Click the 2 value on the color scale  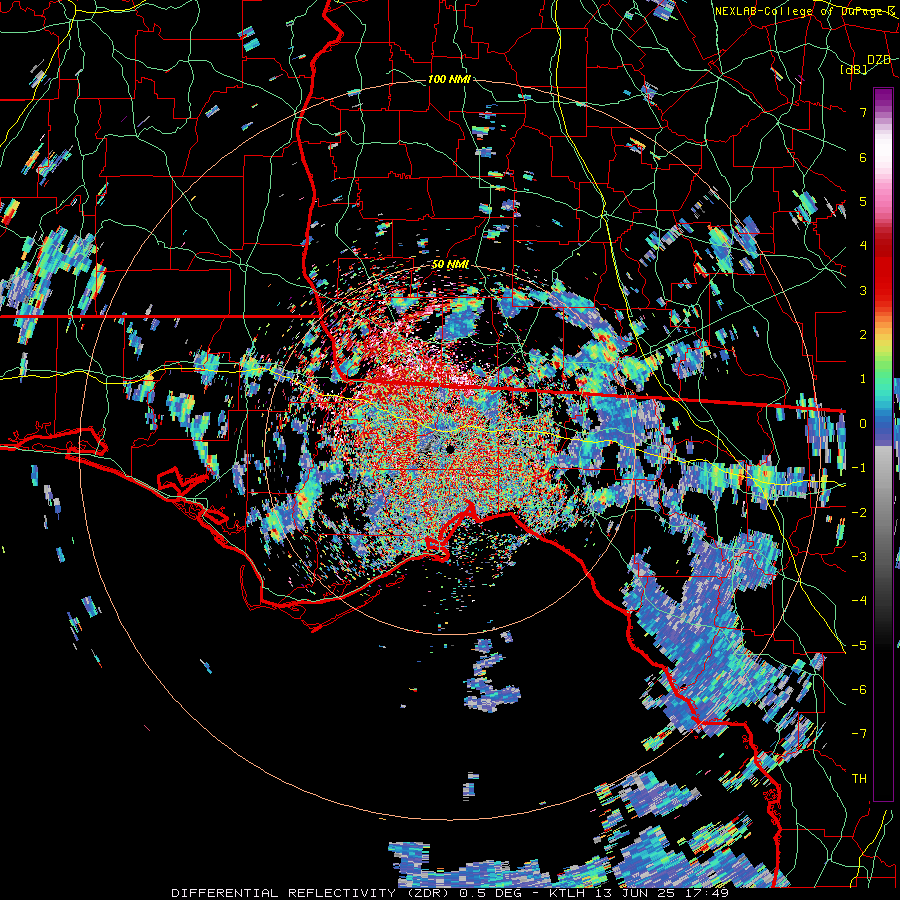point(863,335)
